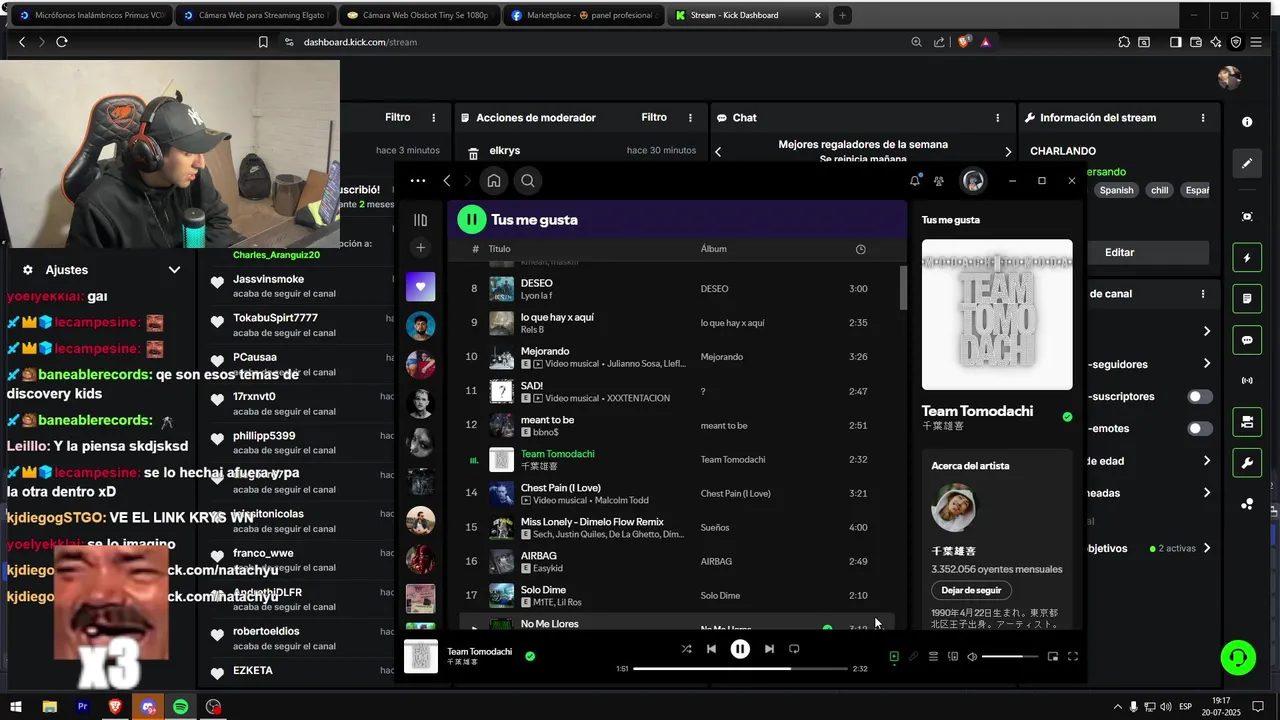Toggle repeat in the Spotify player
Image resolution: width=1280 pixels, height=720 pixels.
click(794, 649)
